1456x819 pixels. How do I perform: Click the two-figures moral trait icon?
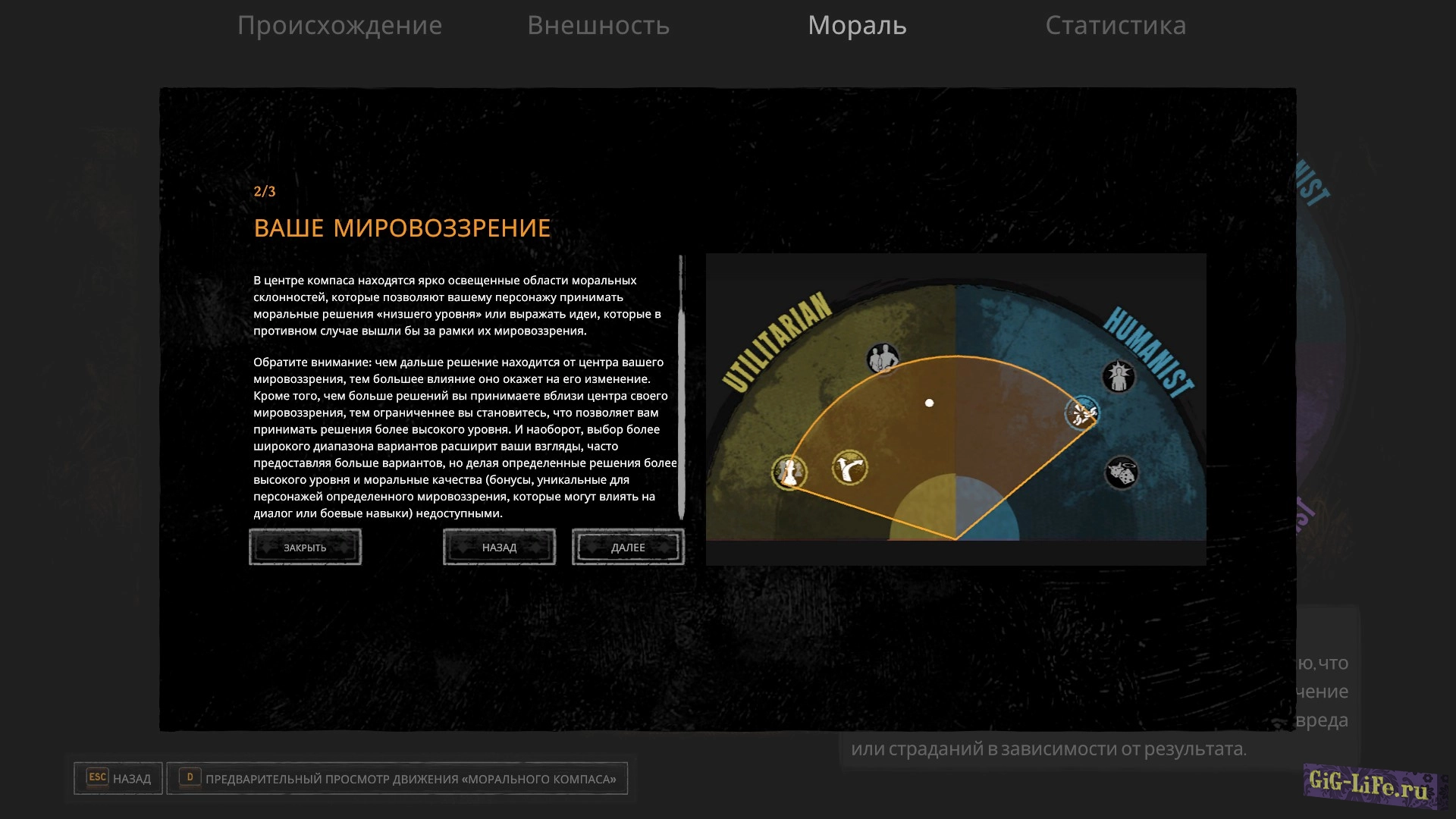pyautogui.click(x=883, y=358)
